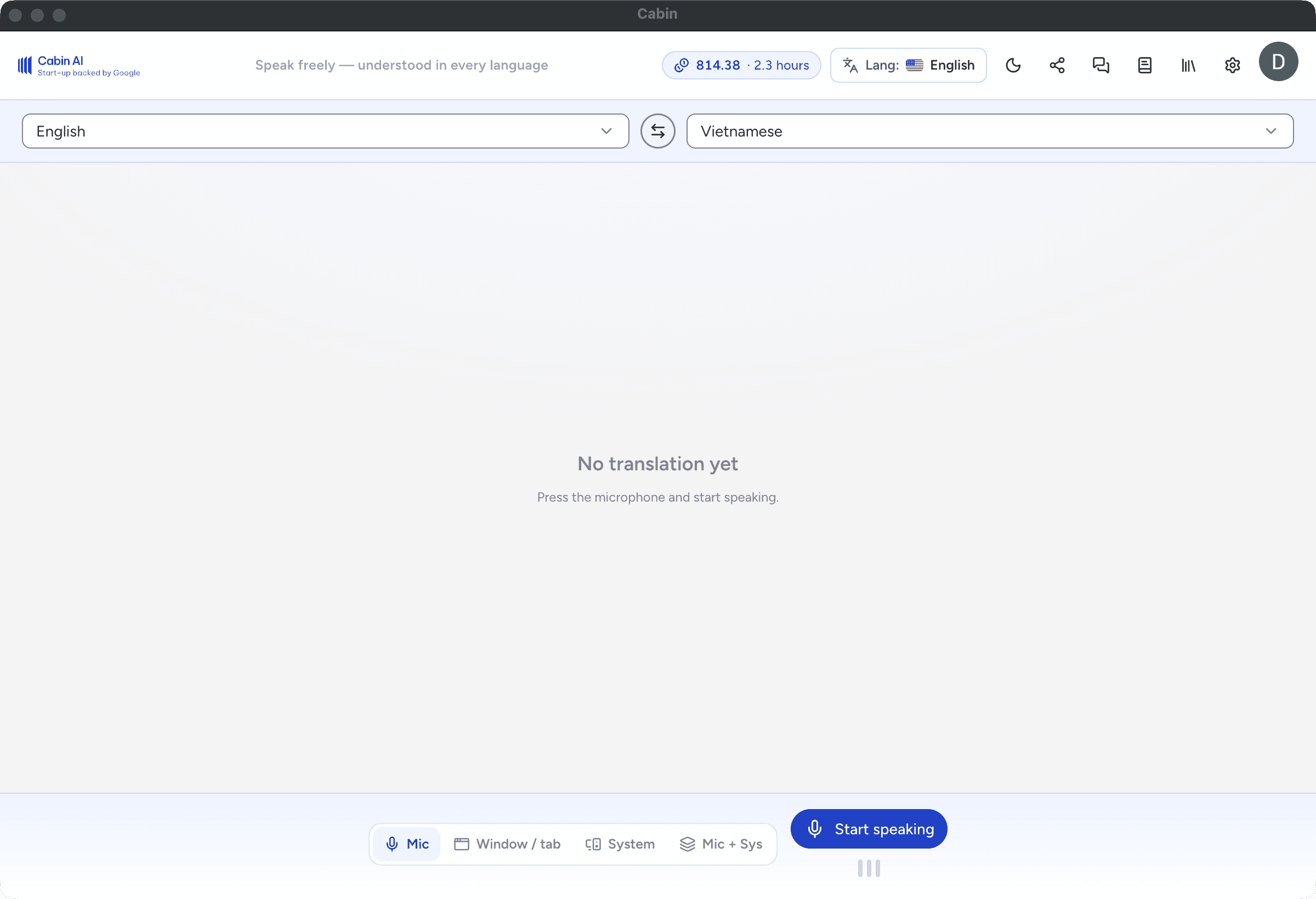
Task: Open the chat bubbles icon
Action: 1101,65
